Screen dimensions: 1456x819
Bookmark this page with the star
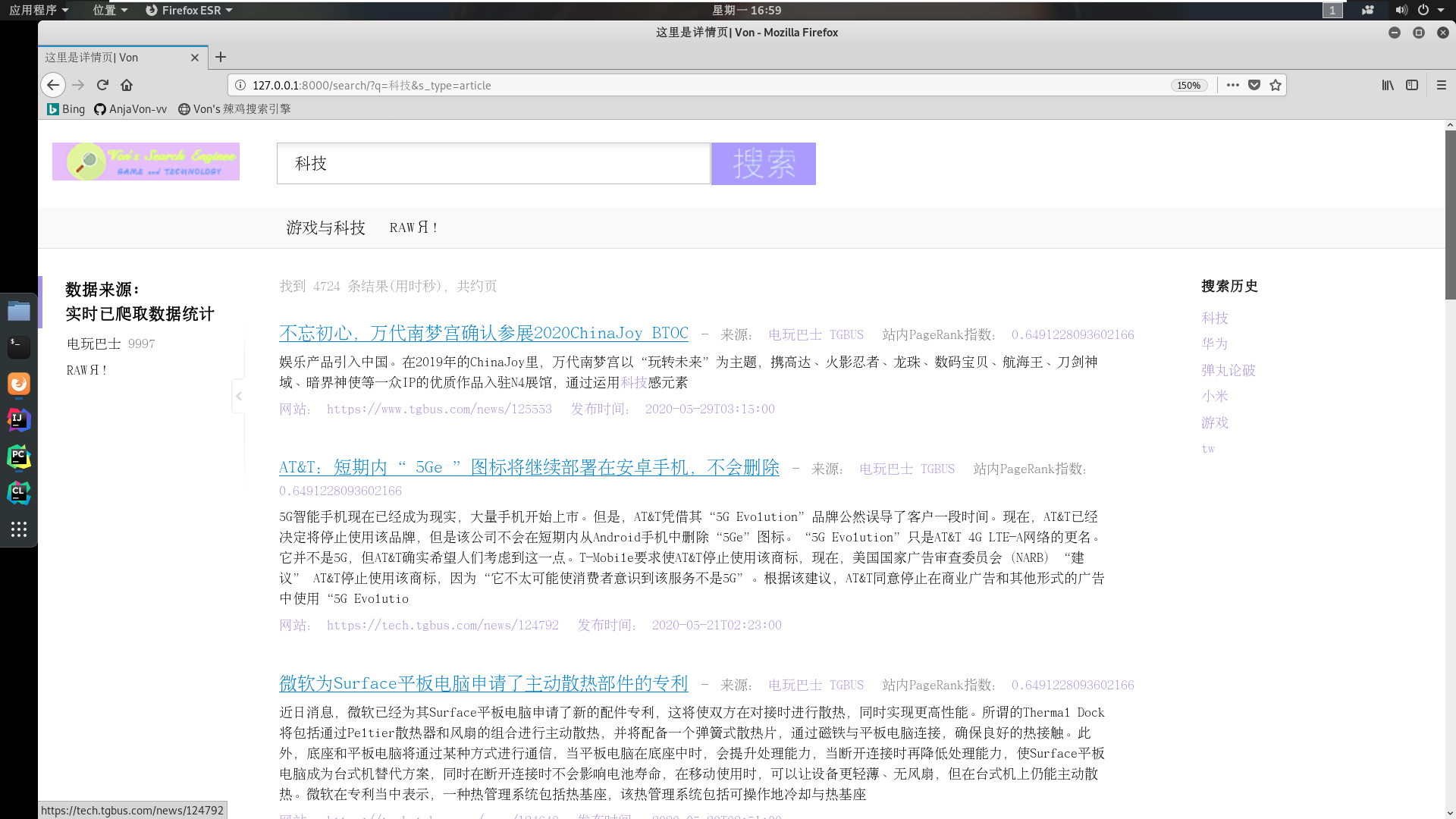1276,85
